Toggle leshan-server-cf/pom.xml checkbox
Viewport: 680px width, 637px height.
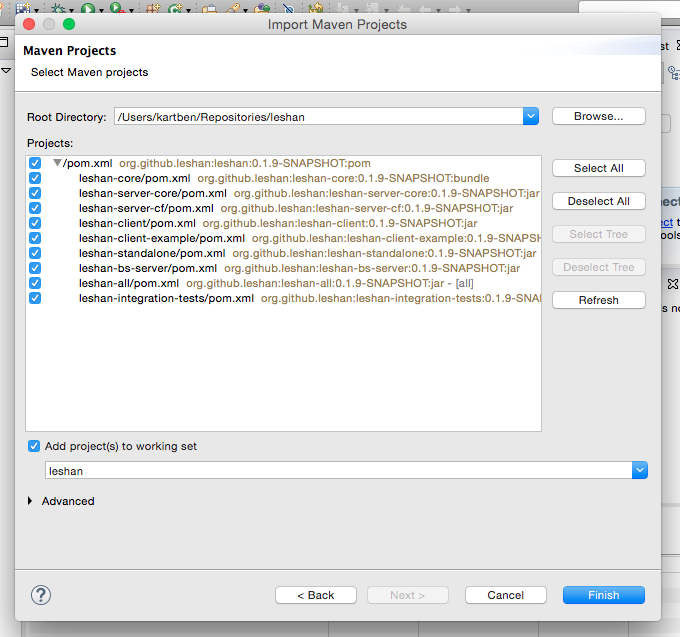(35, 208)
